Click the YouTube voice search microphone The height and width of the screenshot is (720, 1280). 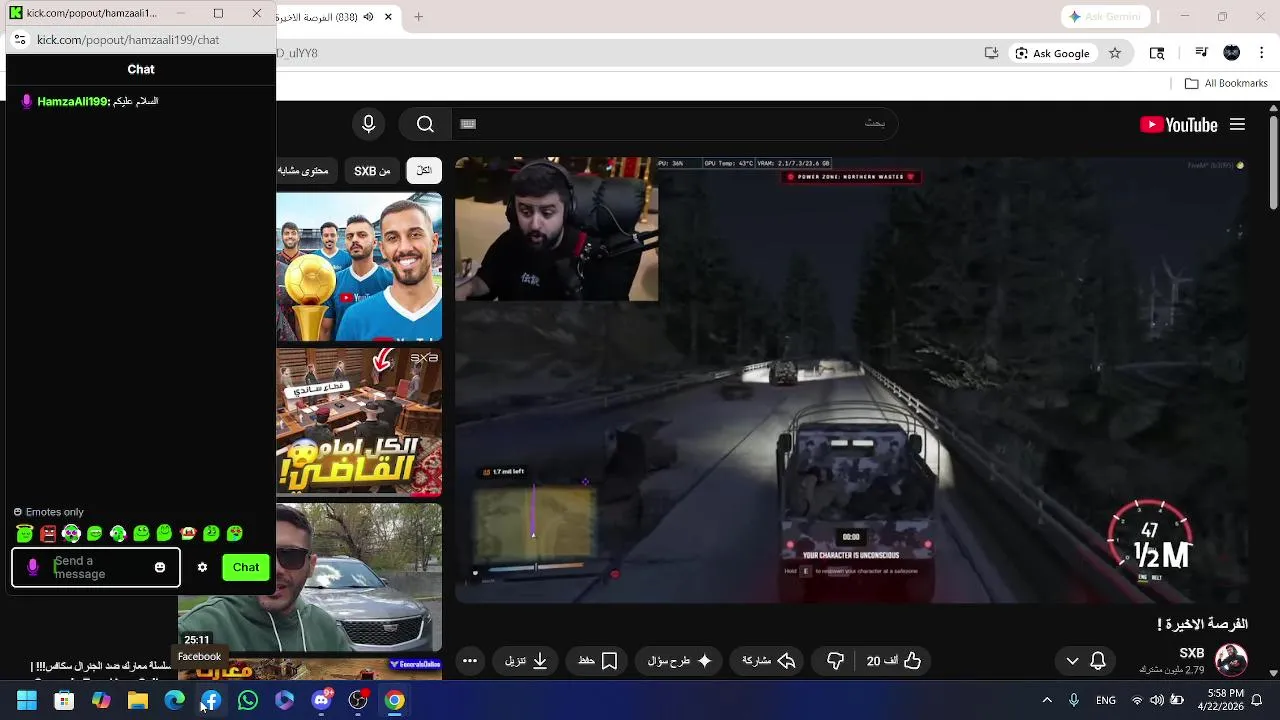pos(369,124)
